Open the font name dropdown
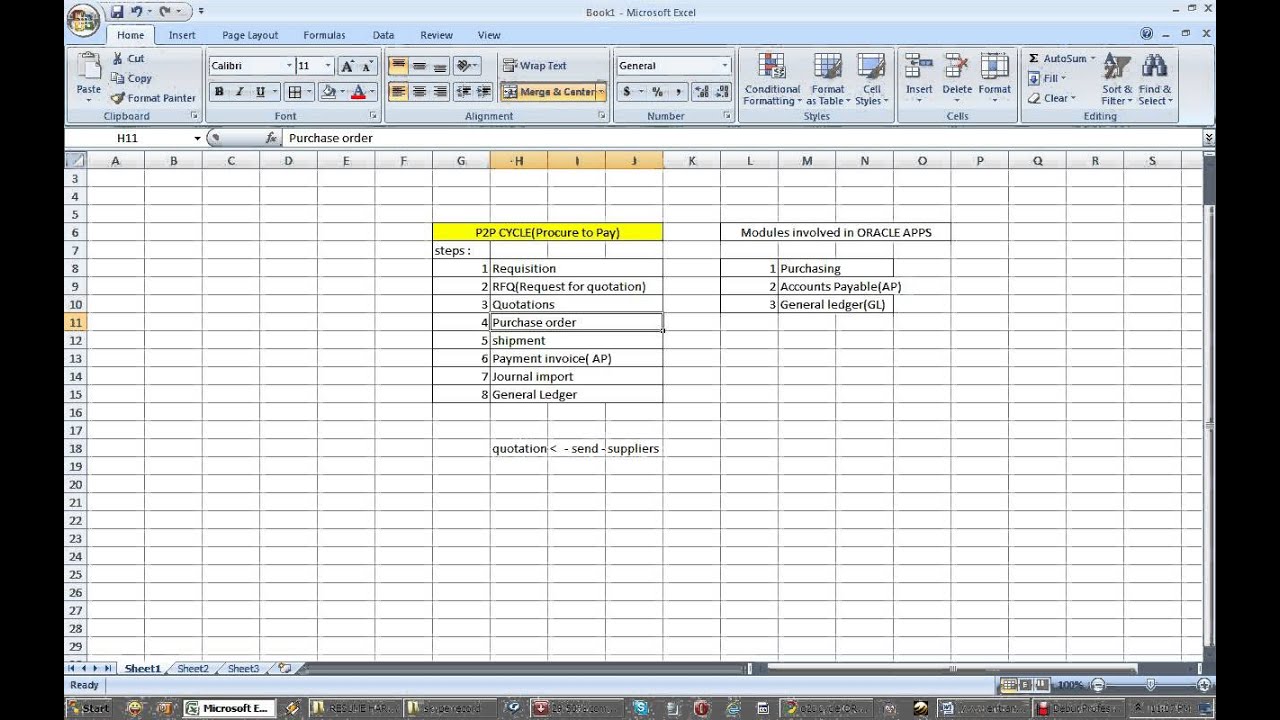The width and height of the screenshot is (1280, 720). pyautogui.click(x=289, y=66)
